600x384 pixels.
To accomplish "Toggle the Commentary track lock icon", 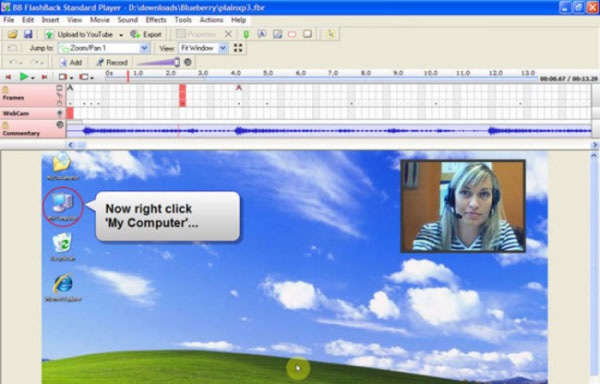I will tap(5, 125).
